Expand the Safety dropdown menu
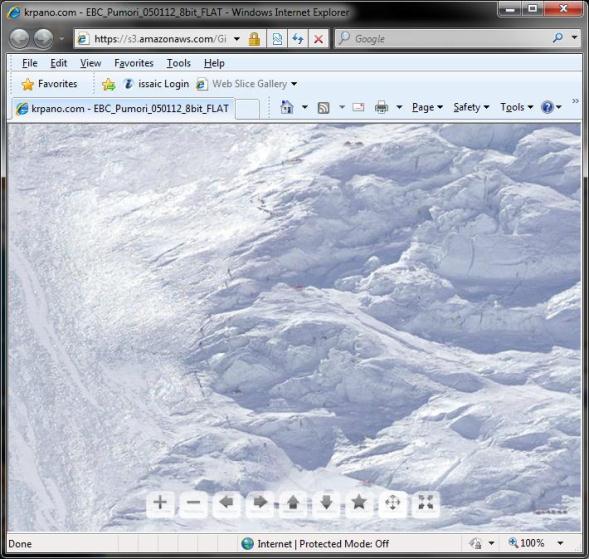The image size is (589, 559). [x=471, y=107]
